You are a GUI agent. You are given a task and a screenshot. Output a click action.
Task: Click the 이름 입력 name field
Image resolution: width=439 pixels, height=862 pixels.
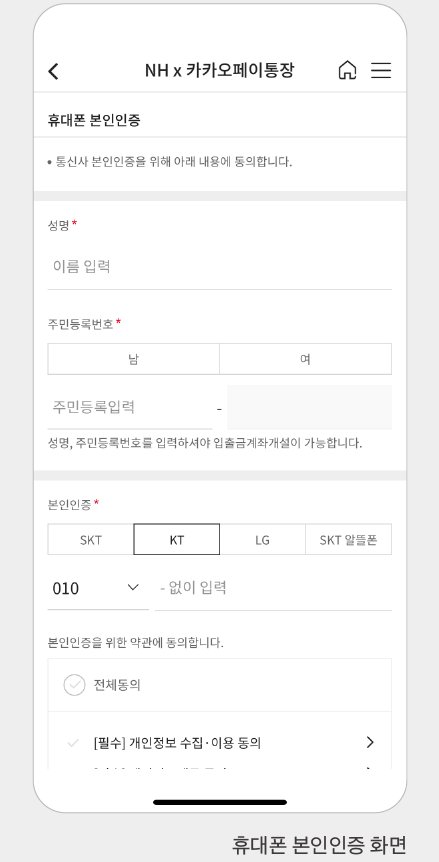point(220,267)
